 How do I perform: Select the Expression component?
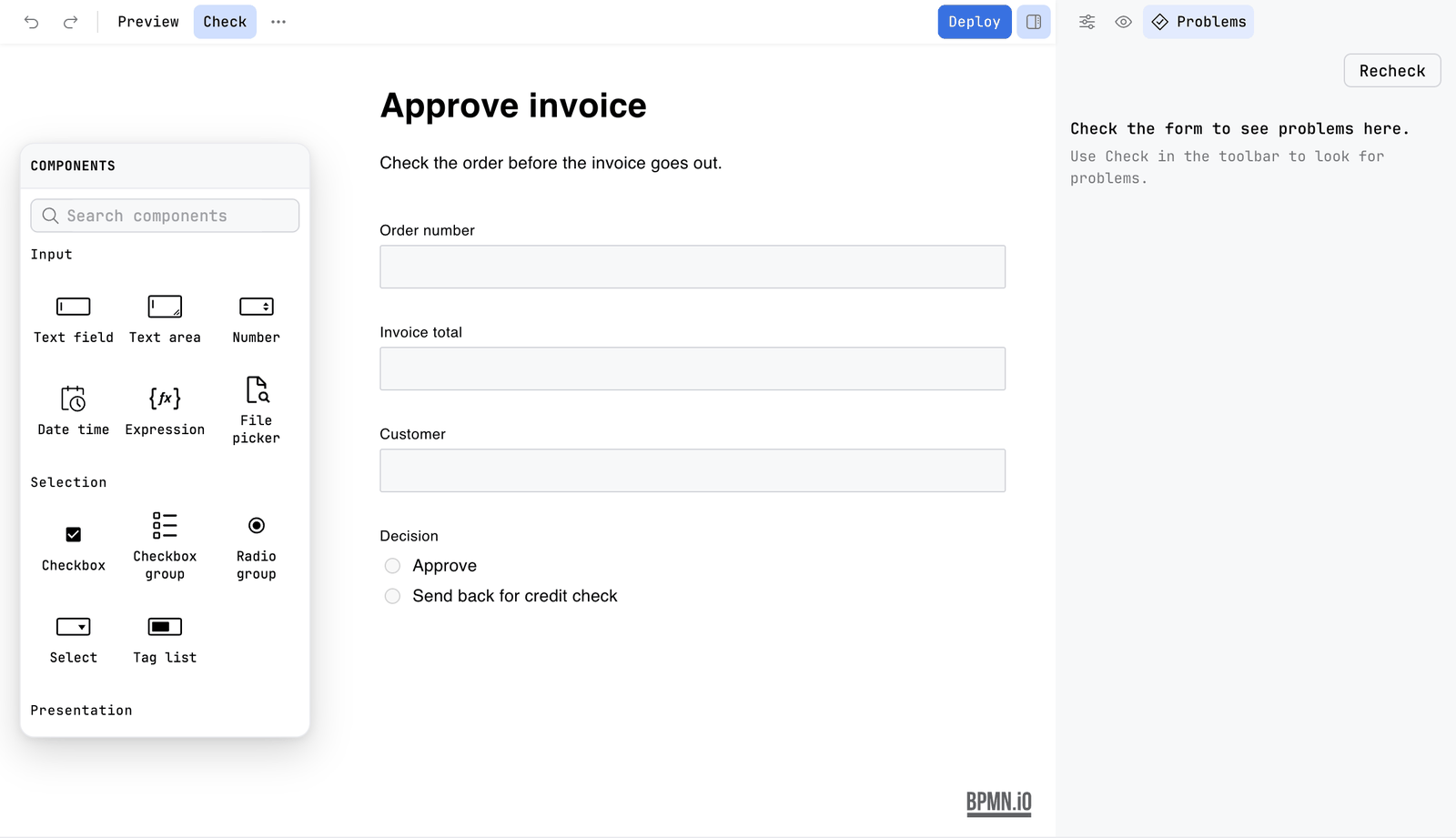click(165, 411)
